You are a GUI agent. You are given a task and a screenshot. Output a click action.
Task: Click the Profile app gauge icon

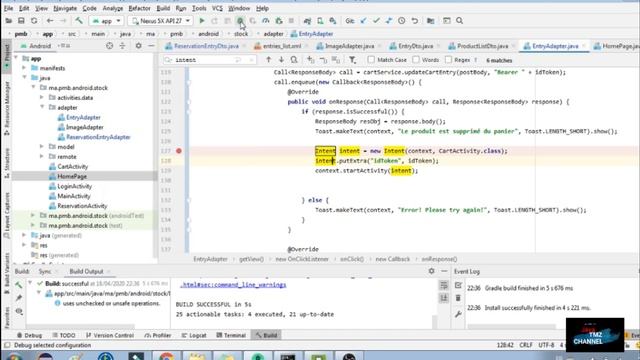pos(266,21)
